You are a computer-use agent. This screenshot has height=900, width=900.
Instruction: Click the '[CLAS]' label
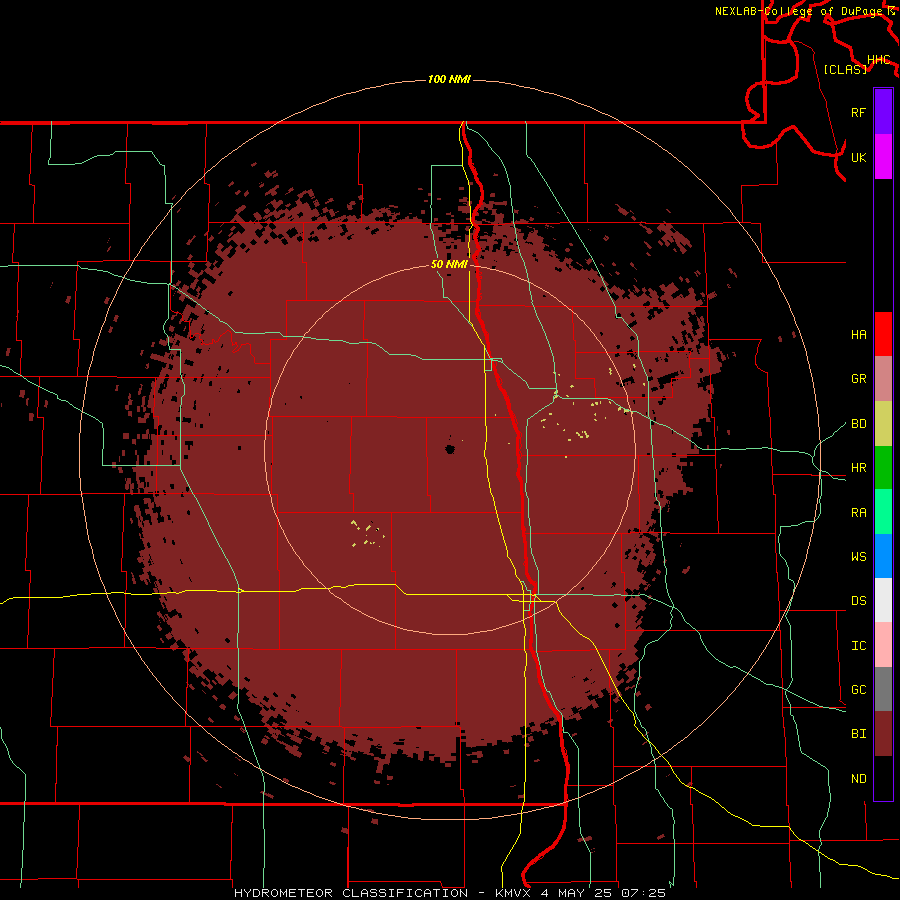(845, 69)
